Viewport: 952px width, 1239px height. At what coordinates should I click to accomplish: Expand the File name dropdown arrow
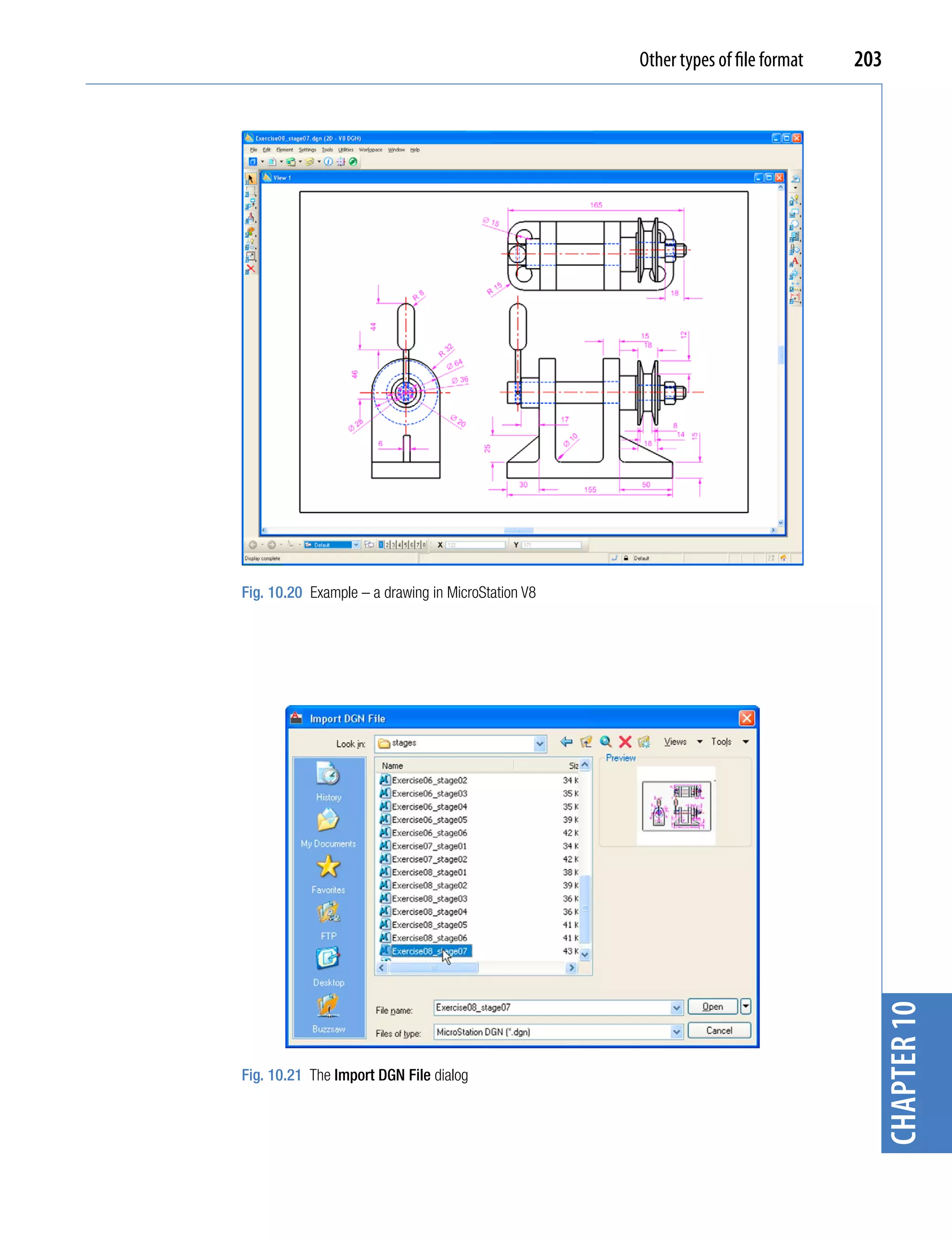pos(676,1008)
